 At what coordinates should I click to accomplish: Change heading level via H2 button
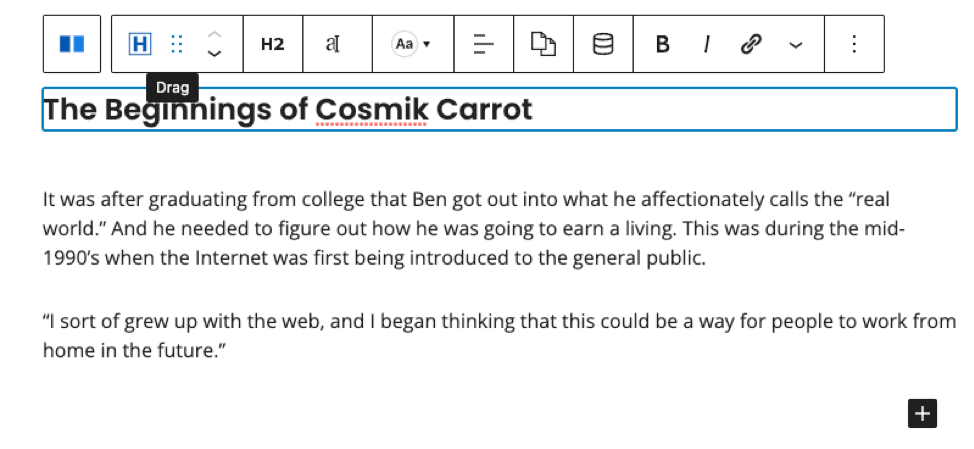[x=273, y=44]
